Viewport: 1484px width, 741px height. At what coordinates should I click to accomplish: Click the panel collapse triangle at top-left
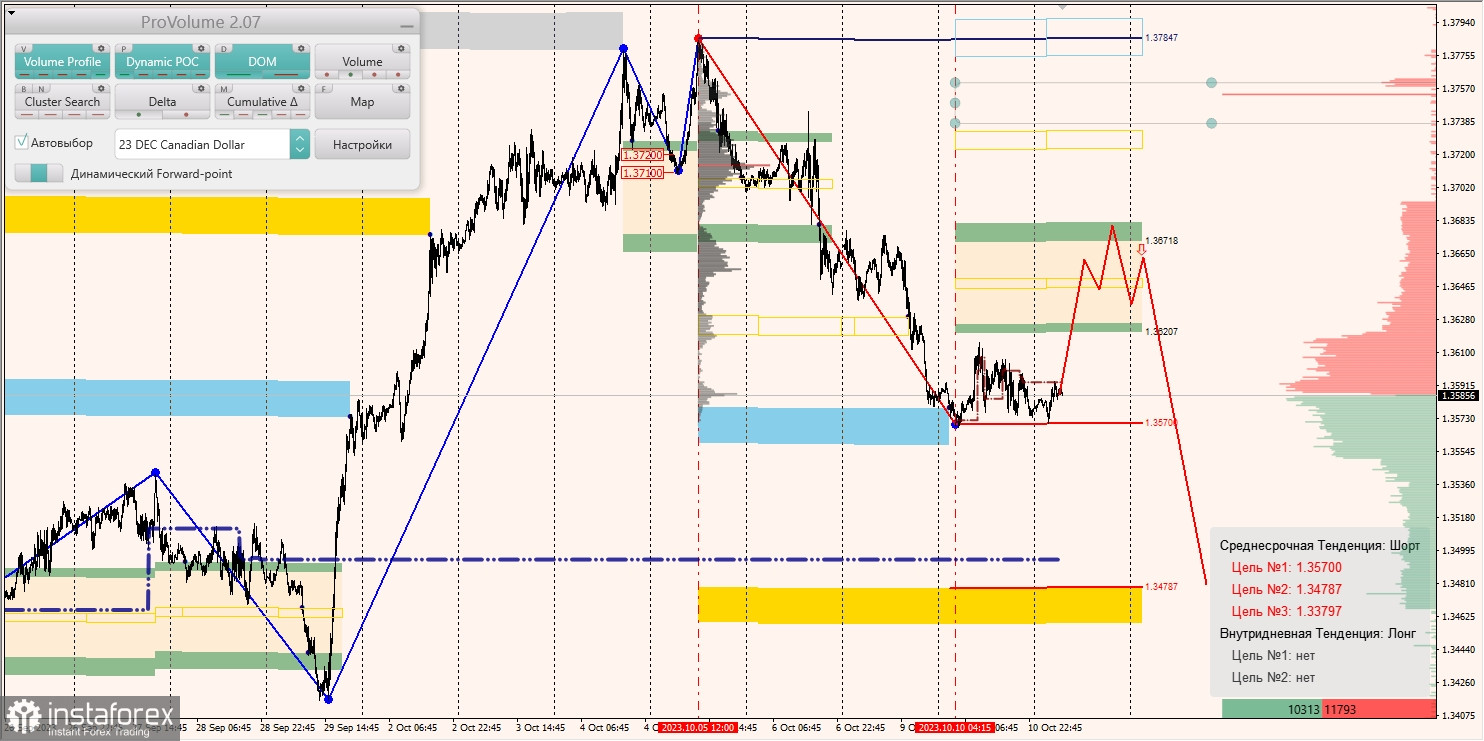pyautogui.click(x=9, y=14)
